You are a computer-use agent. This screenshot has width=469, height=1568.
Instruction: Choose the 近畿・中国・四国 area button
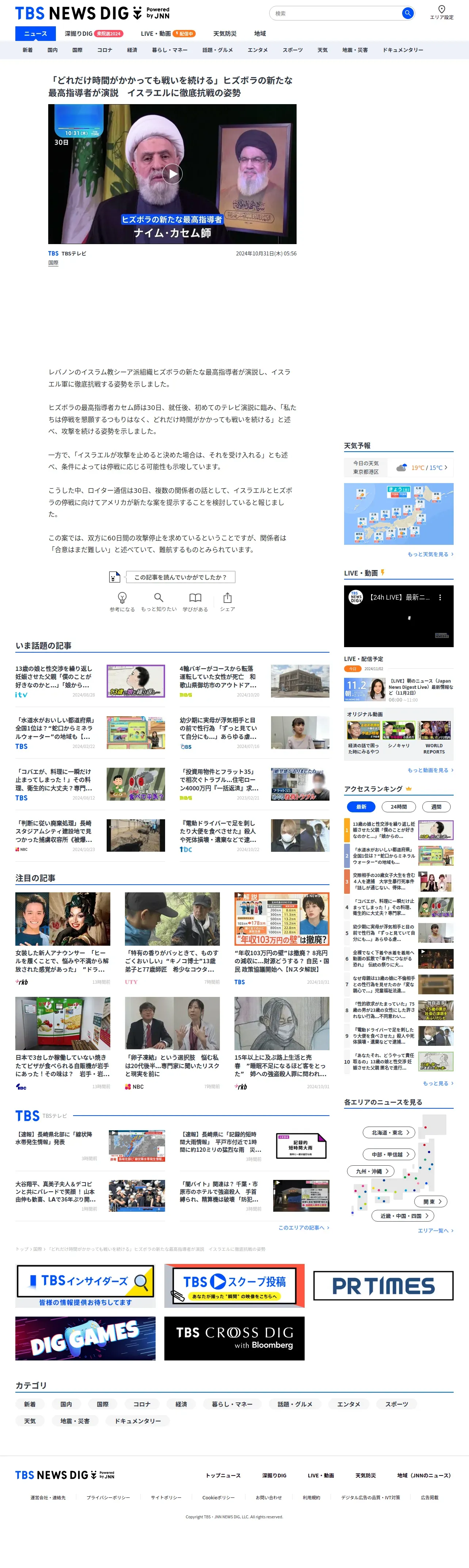coord(403,1216)
